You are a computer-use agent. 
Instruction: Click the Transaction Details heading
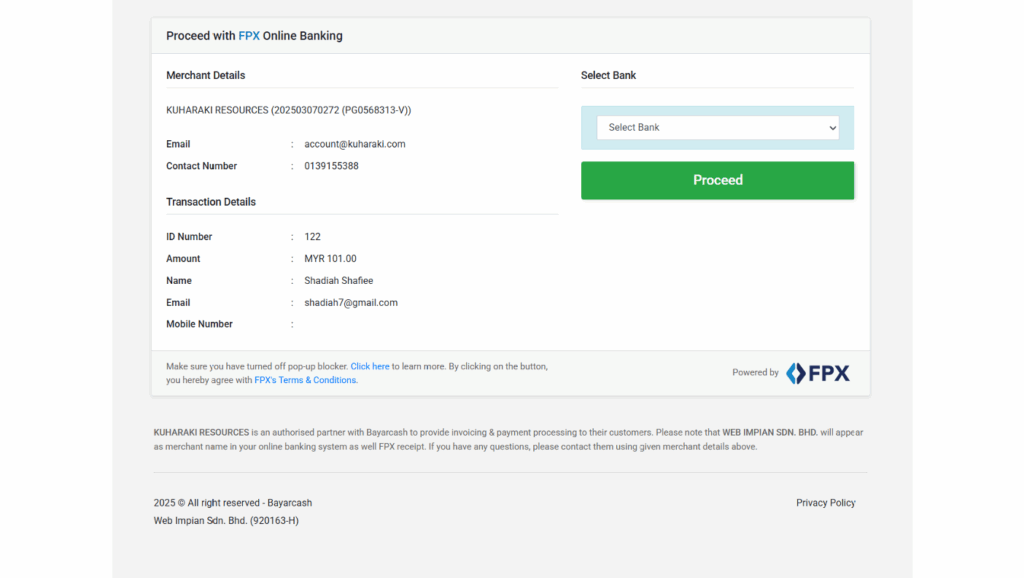pos(211,202)
